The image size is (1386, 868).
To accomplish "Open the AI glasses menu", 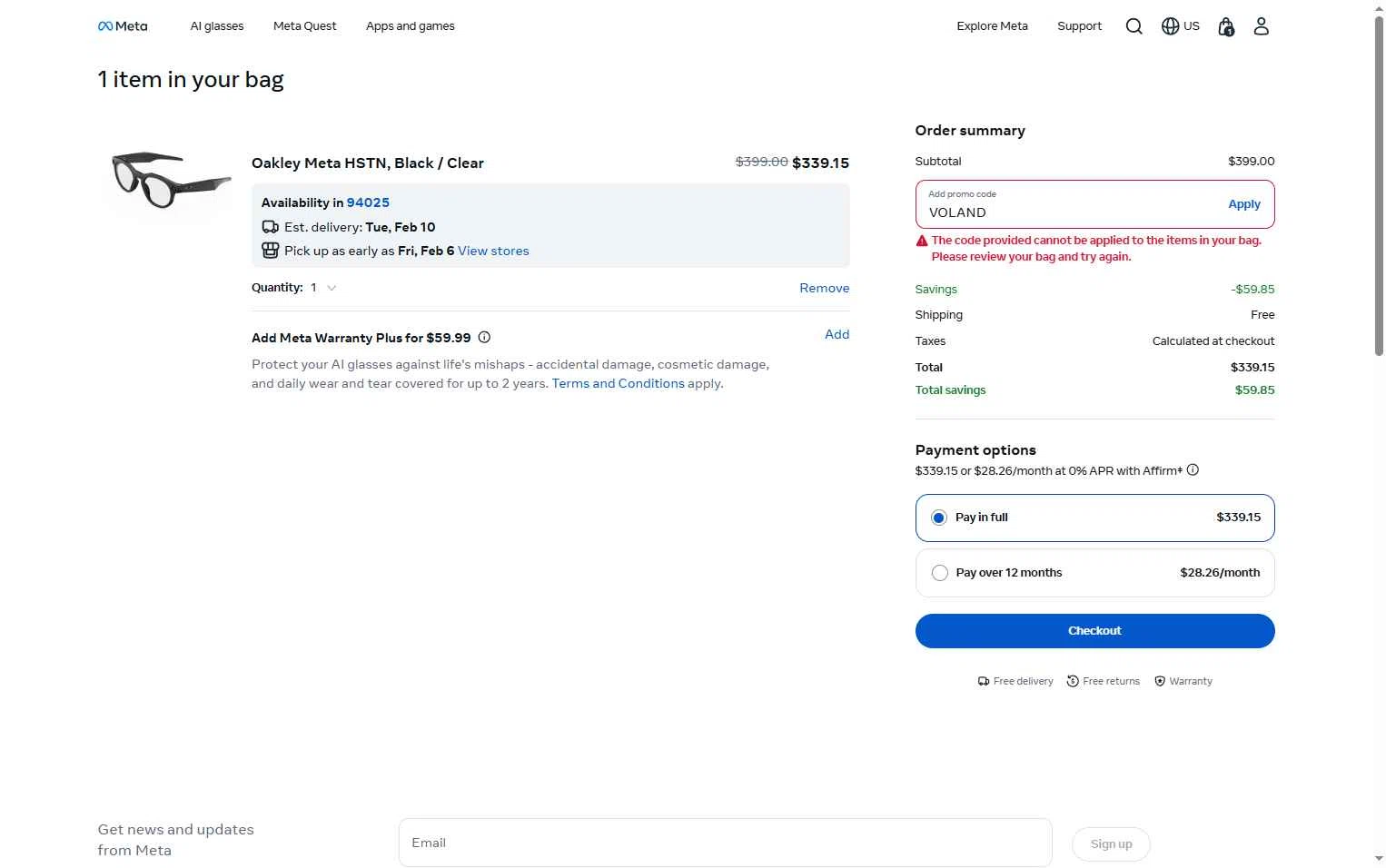I will point(217,26).
